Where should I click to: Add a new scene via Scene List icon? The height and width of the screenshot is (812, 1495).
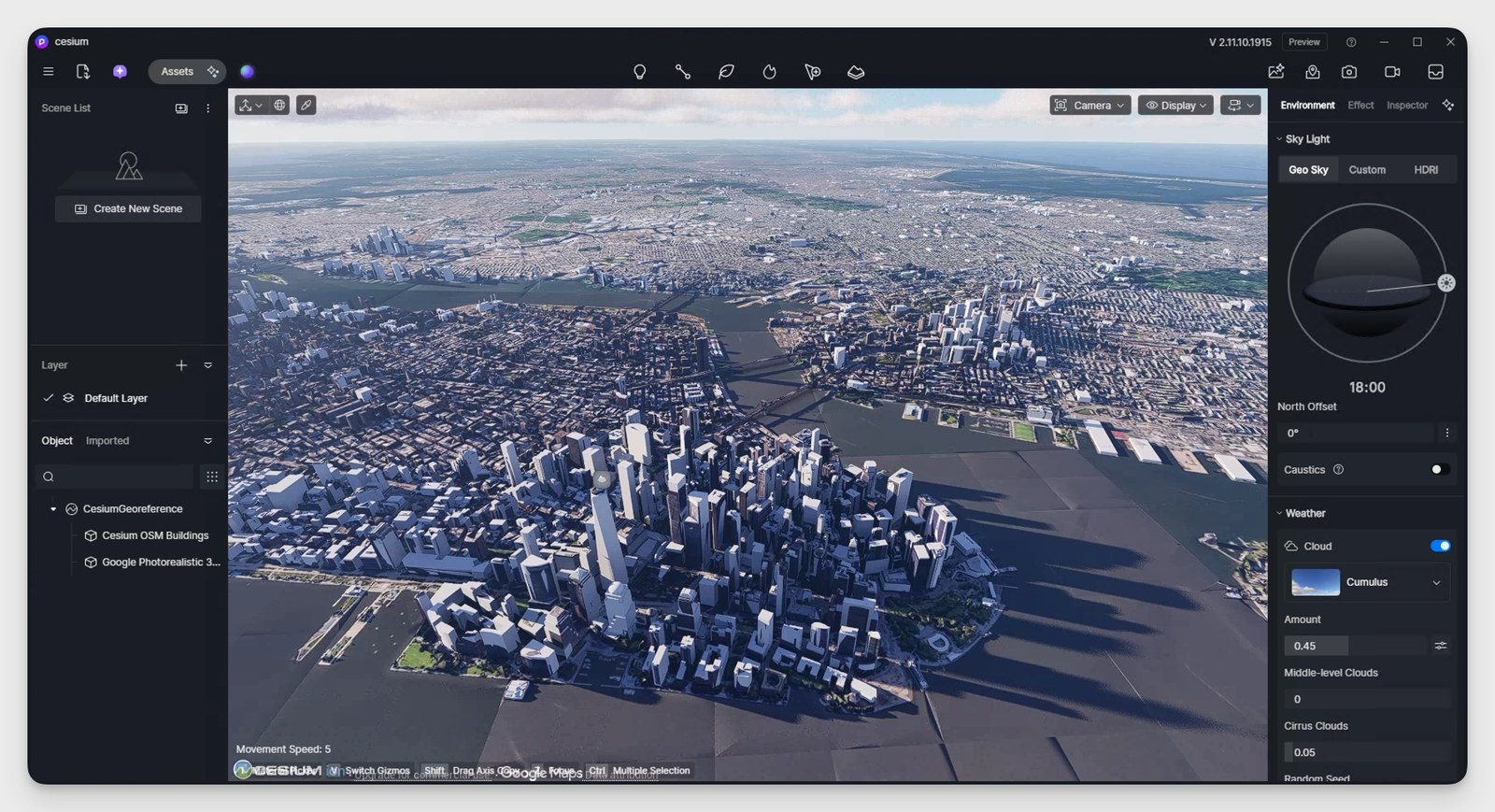(181, 108)
